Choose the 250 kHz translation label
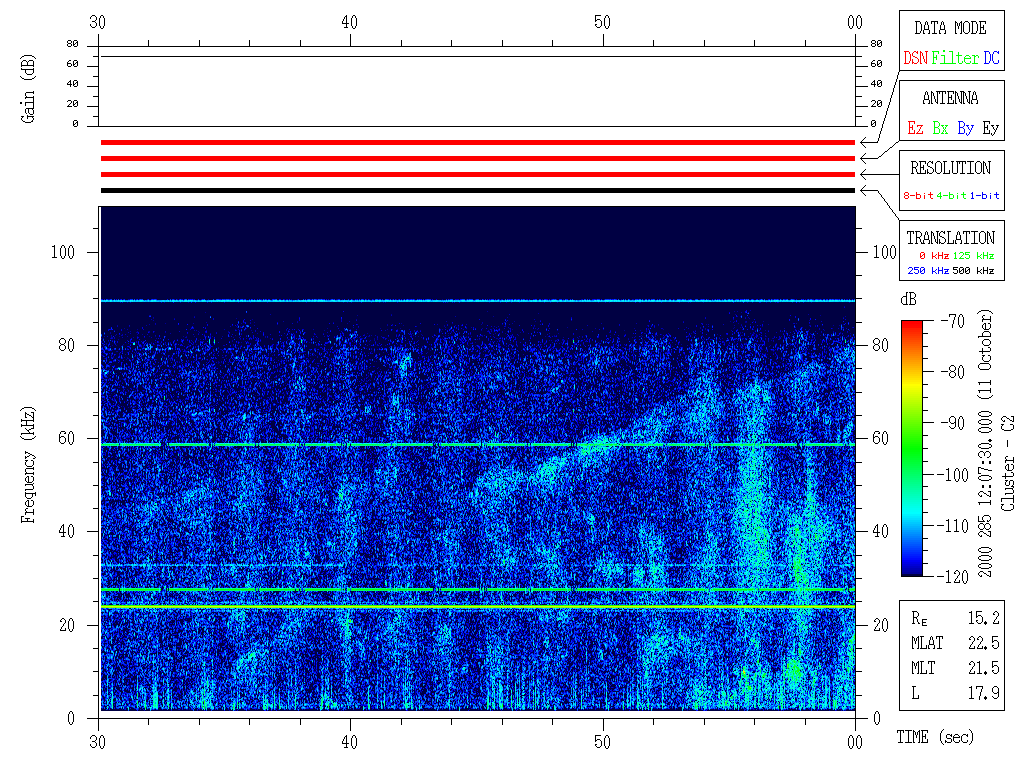 [927, 270]
